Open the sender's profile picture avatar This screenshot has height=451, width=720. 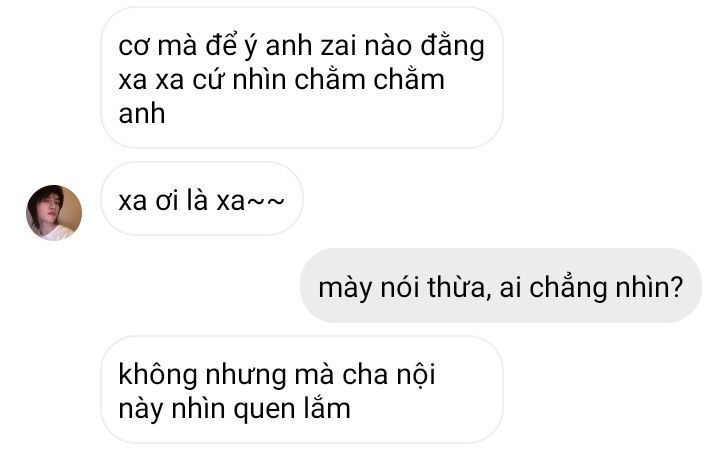tap(54, 213)
